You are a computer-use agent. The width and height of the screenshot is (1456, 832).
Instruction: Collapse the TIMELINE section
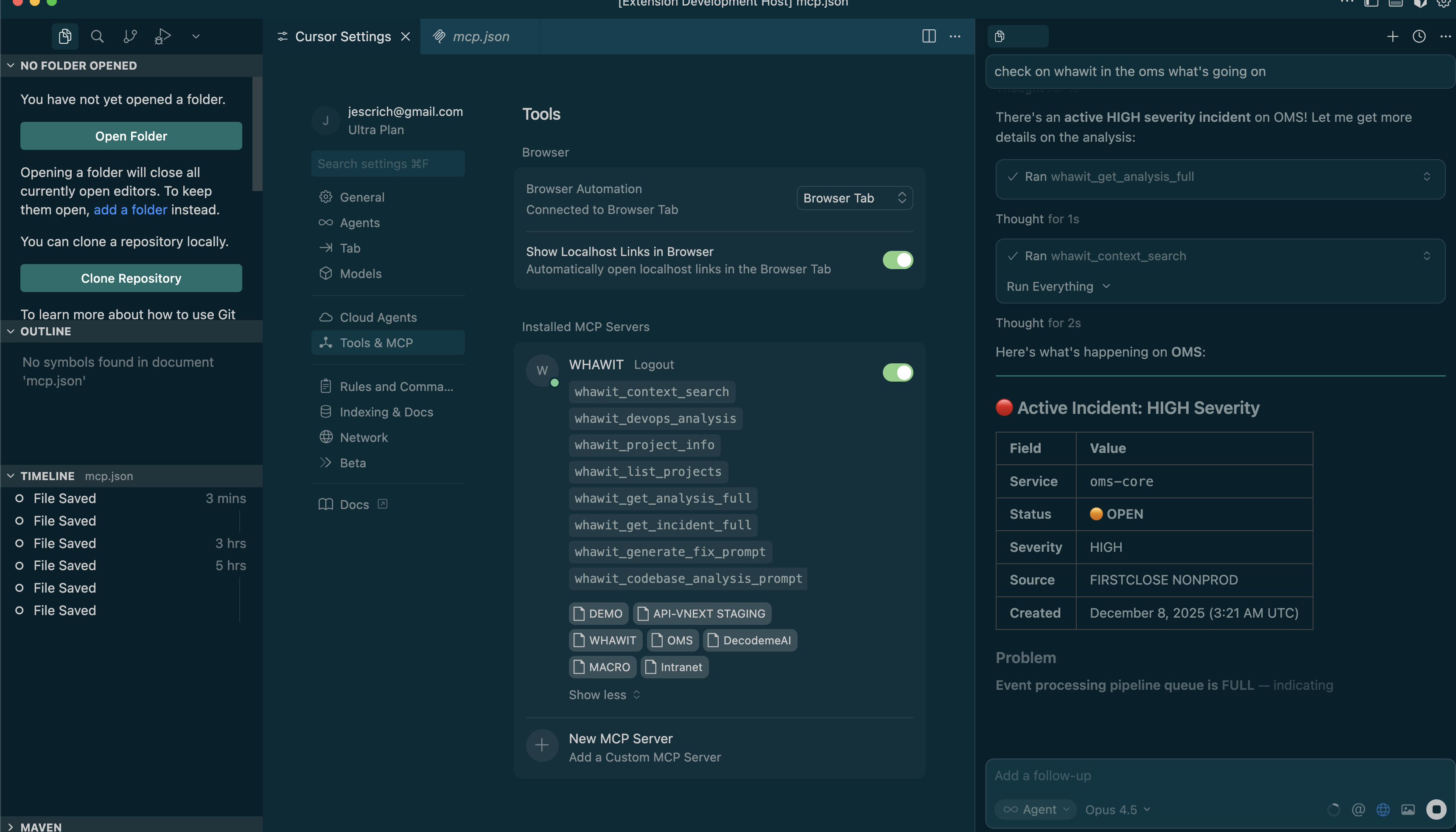pyautogui.click(x=10, y=475)
